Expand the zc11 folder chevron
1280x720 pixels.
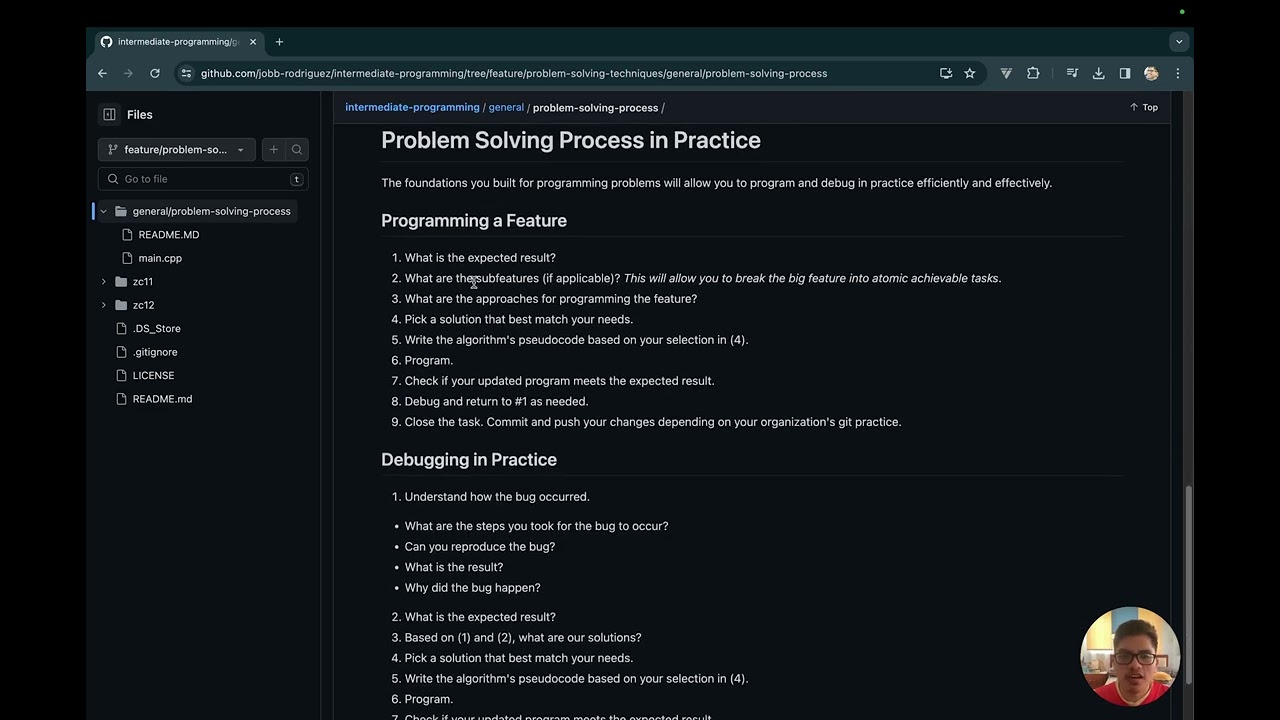coord(103,282)
